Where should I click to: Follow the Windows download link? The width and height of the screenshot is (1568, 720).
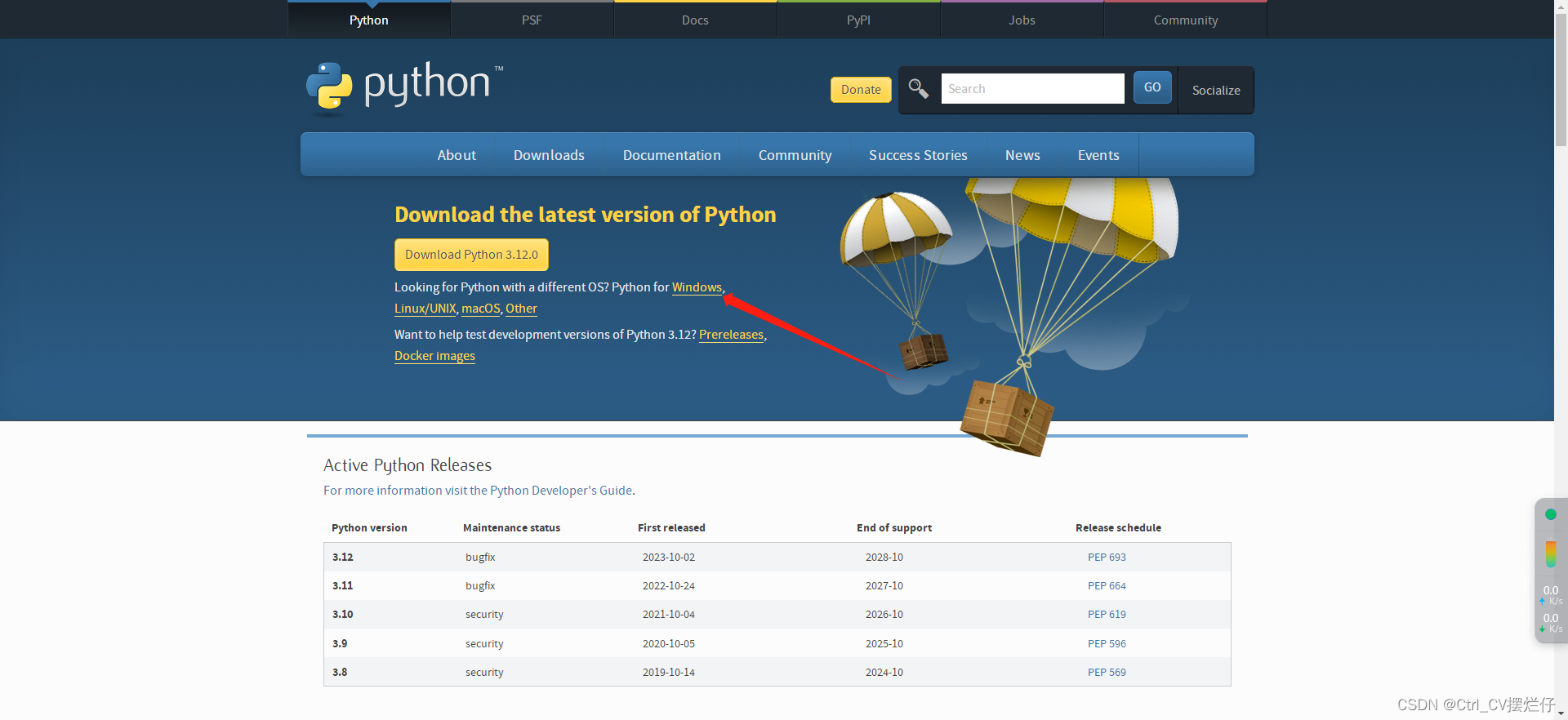[697, 287]
